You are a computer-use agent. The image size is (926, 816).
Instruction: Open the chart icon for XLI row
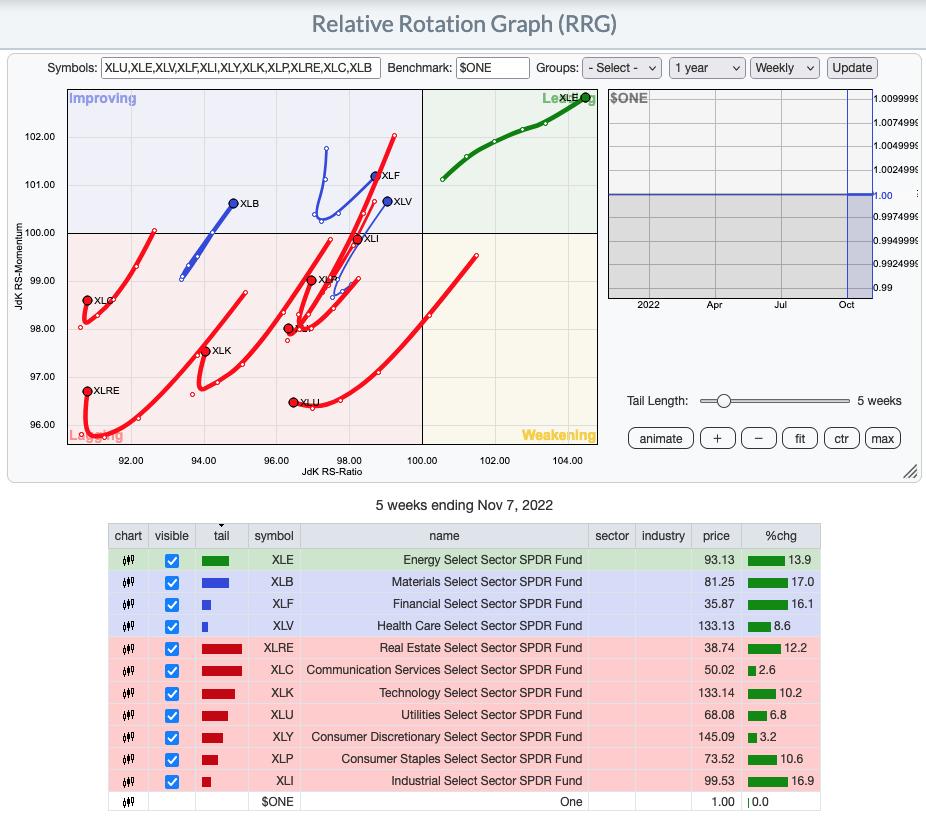pyautogui.click(x=128, y=781)
